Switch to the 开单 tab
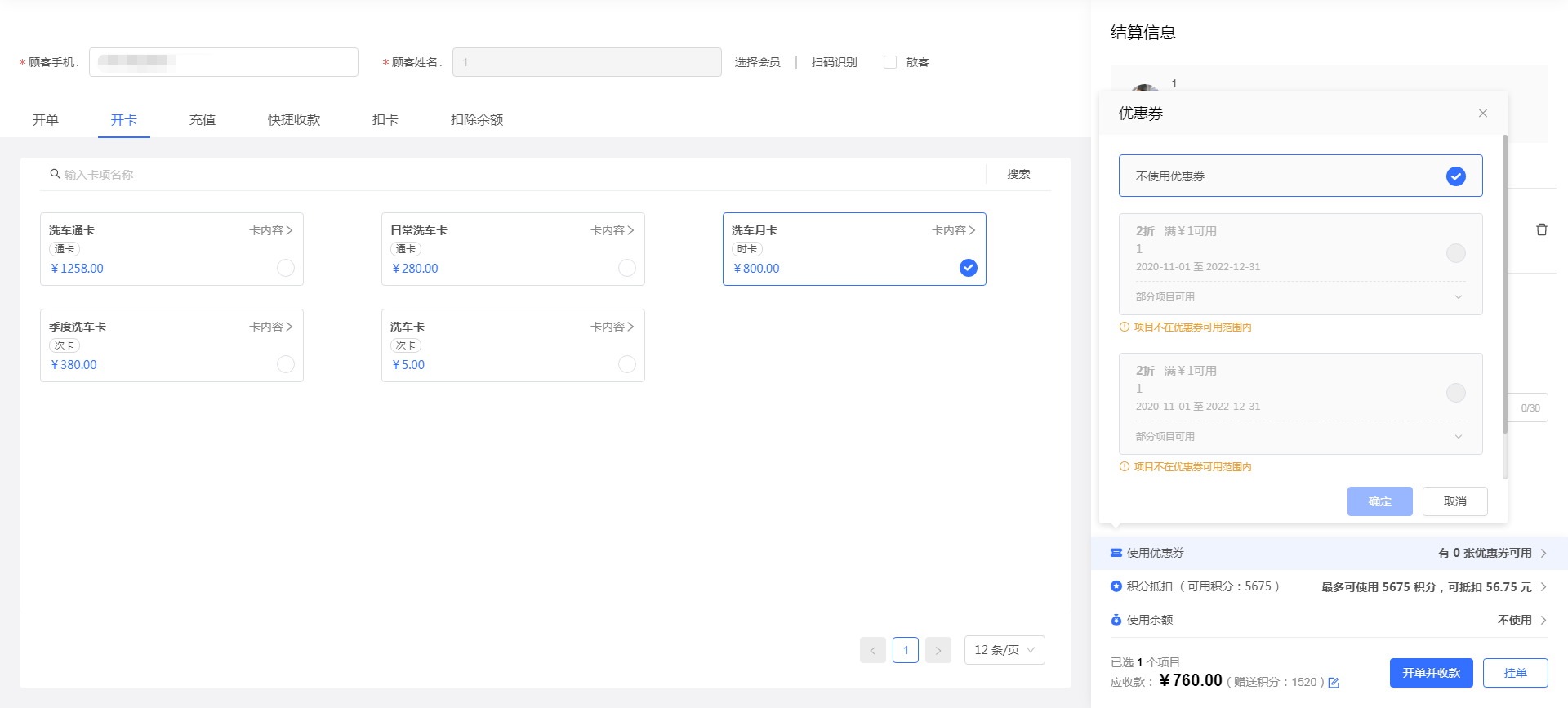1568x708 pixels. (x=46, y=119)
